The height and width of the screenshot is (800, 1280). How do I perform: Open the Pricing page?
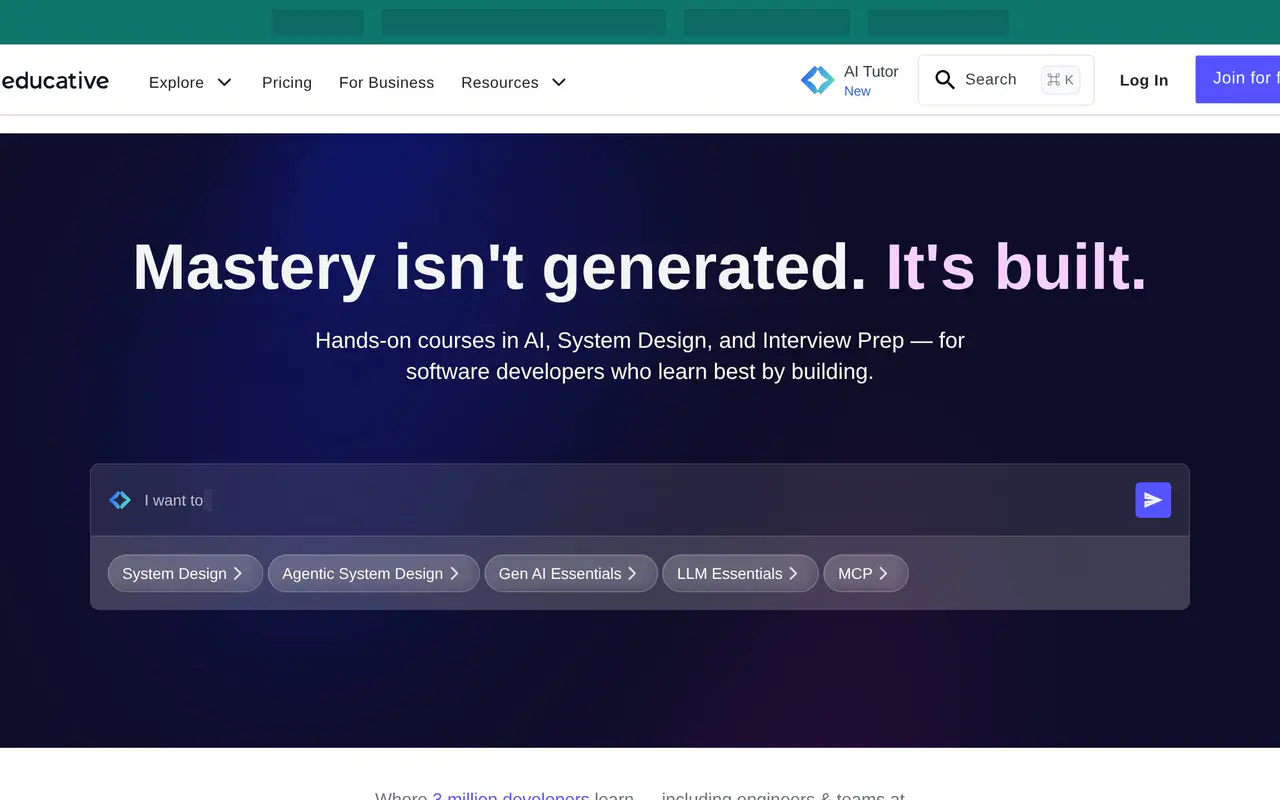(287, 82)
